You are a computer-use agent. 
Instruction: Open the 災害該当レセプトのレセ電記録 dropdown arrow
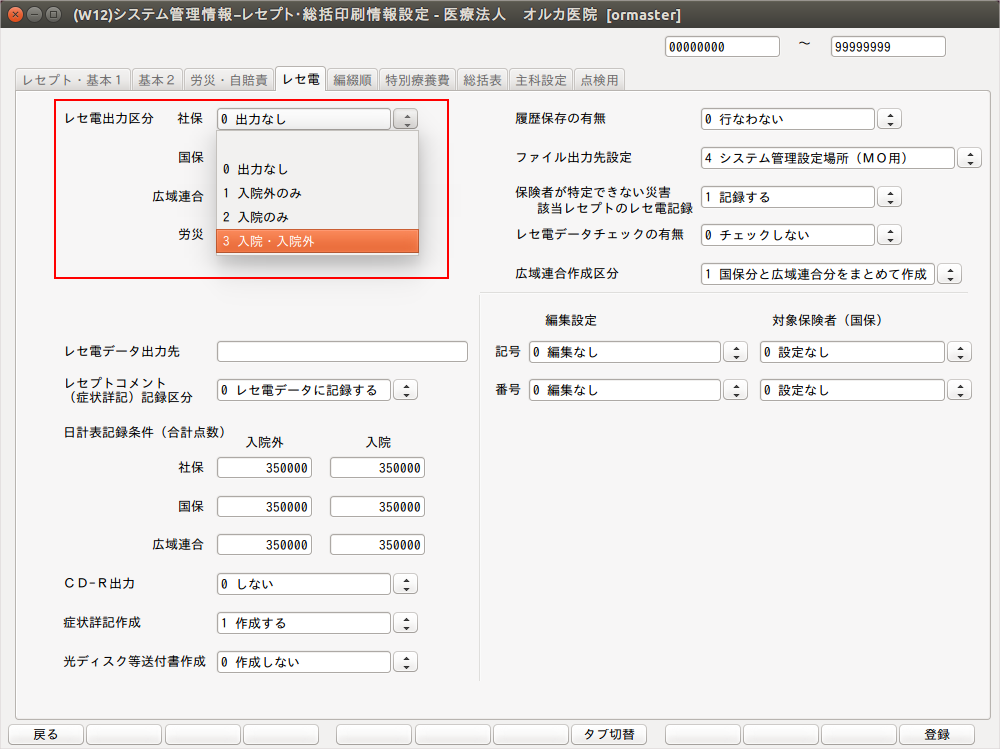890,197
